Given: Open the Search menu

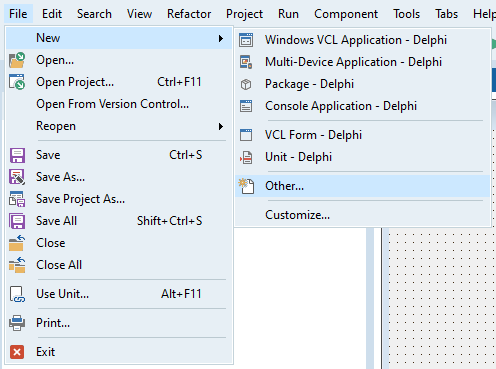Looking at the screenshot, I should point(94,14).
